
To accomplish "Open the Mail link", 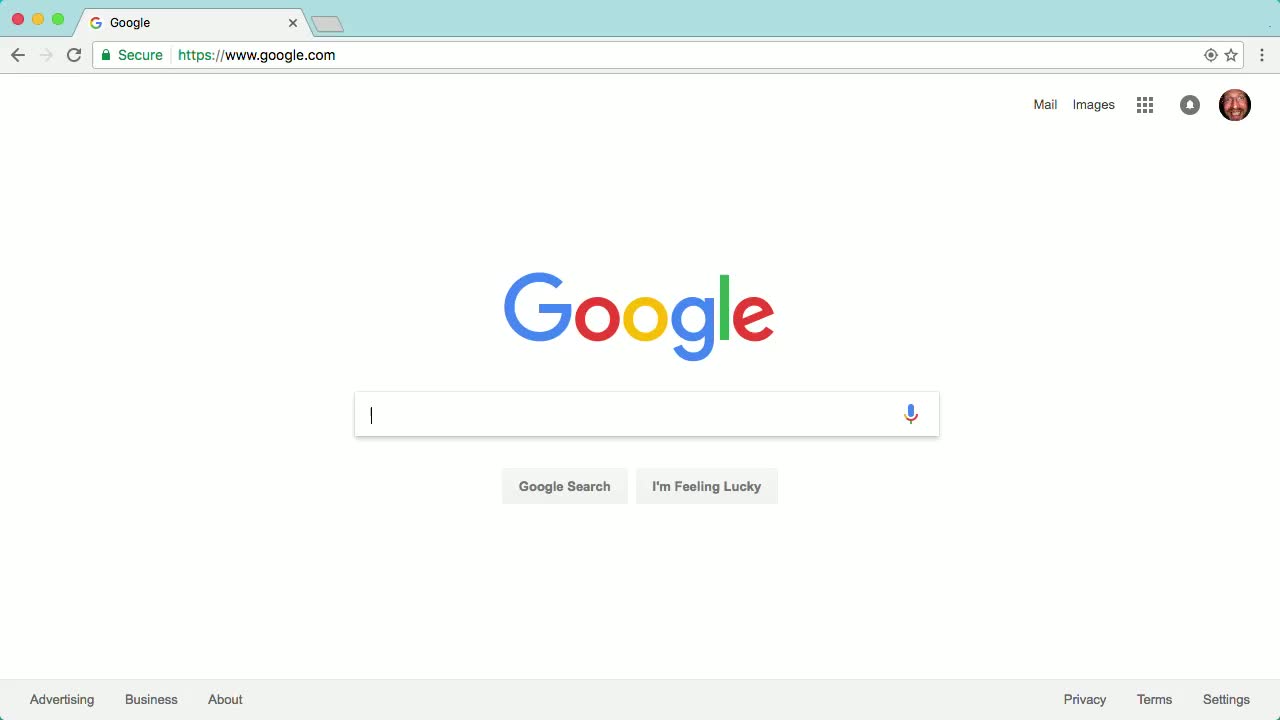I will pyautogui.click(x=1045, y=105).
